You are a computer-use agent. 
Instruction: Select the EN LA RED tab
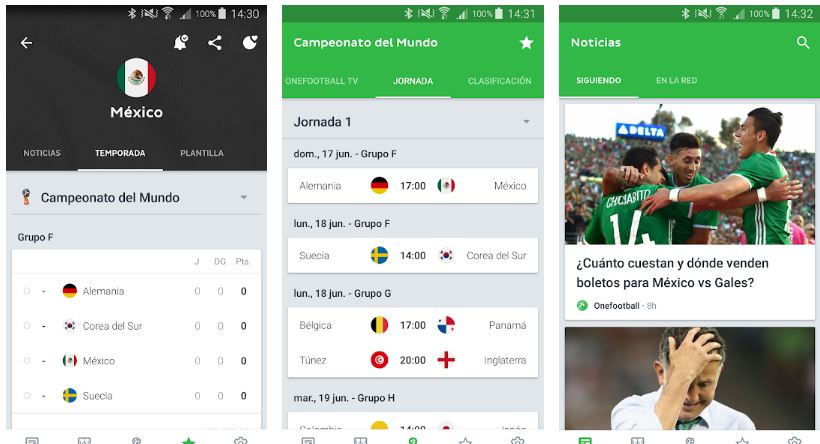coord(676,81)
